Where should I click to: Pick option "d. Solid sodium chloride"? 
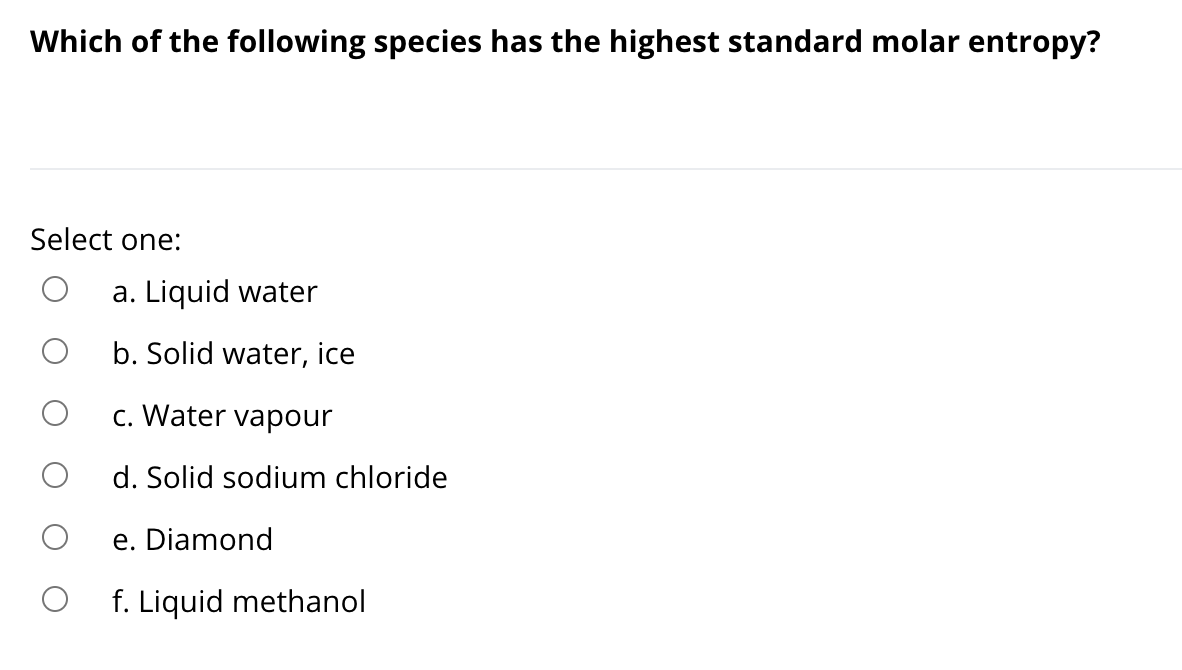55,473
